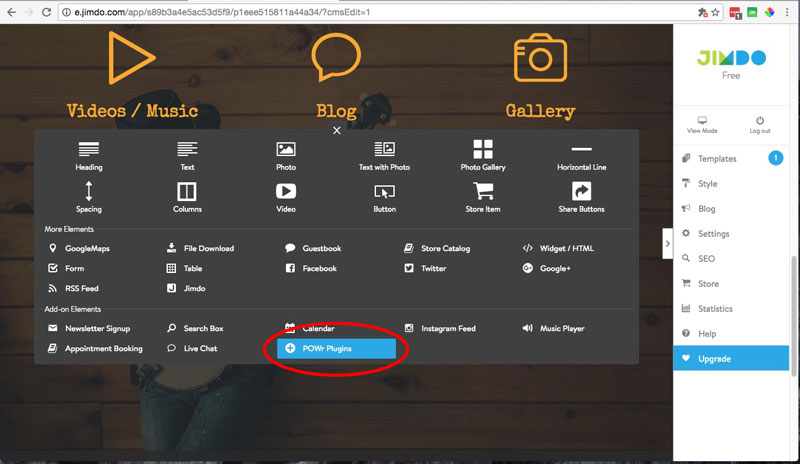Screen dimensions: 800x464
Task: Add a Store Item element
Action: pos(483,197)
